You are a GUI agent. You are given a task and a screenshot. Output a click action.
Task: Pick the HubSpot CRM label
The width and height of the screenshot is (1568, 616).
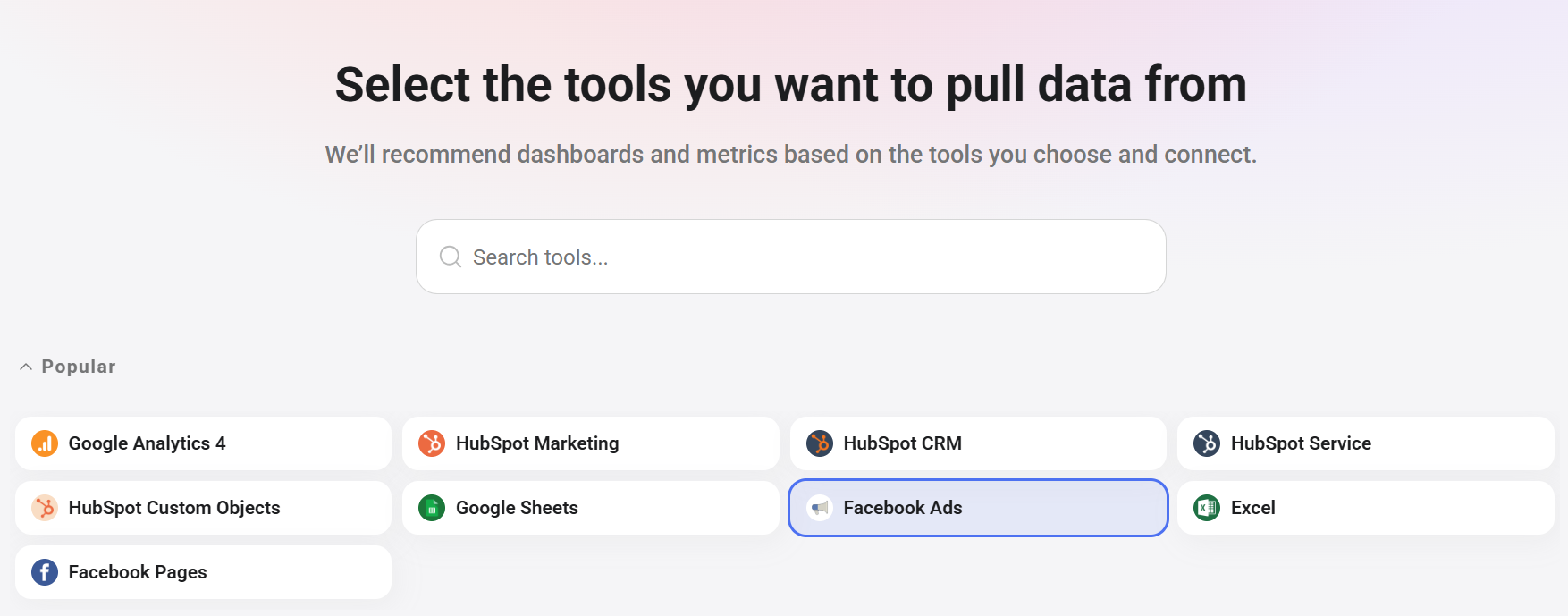click(x=903, y=443)
